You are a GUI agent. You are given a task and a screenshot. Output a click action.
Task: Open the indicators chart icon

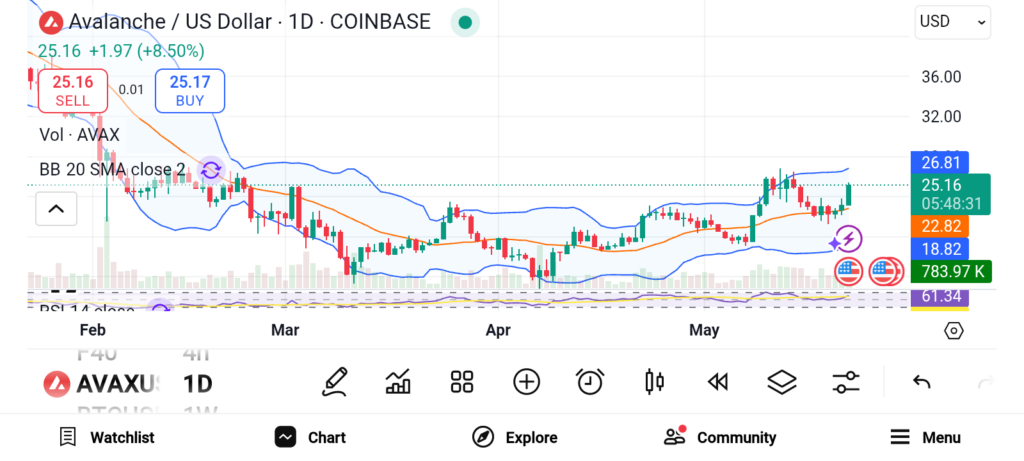398,381
